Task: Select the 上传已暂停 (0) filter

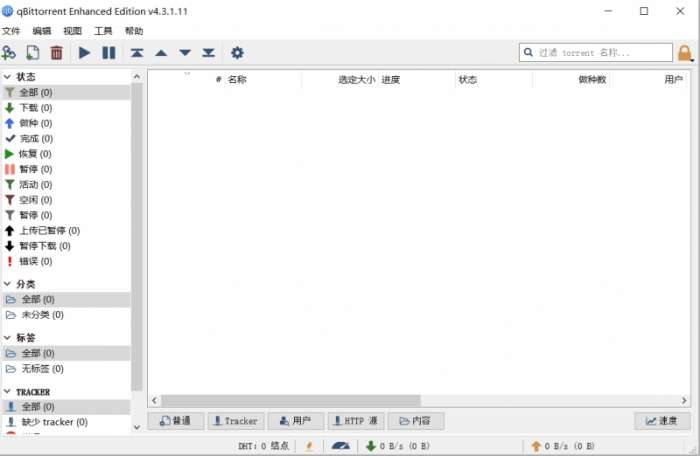Action: pyautogui.click(x=66, y=230)
